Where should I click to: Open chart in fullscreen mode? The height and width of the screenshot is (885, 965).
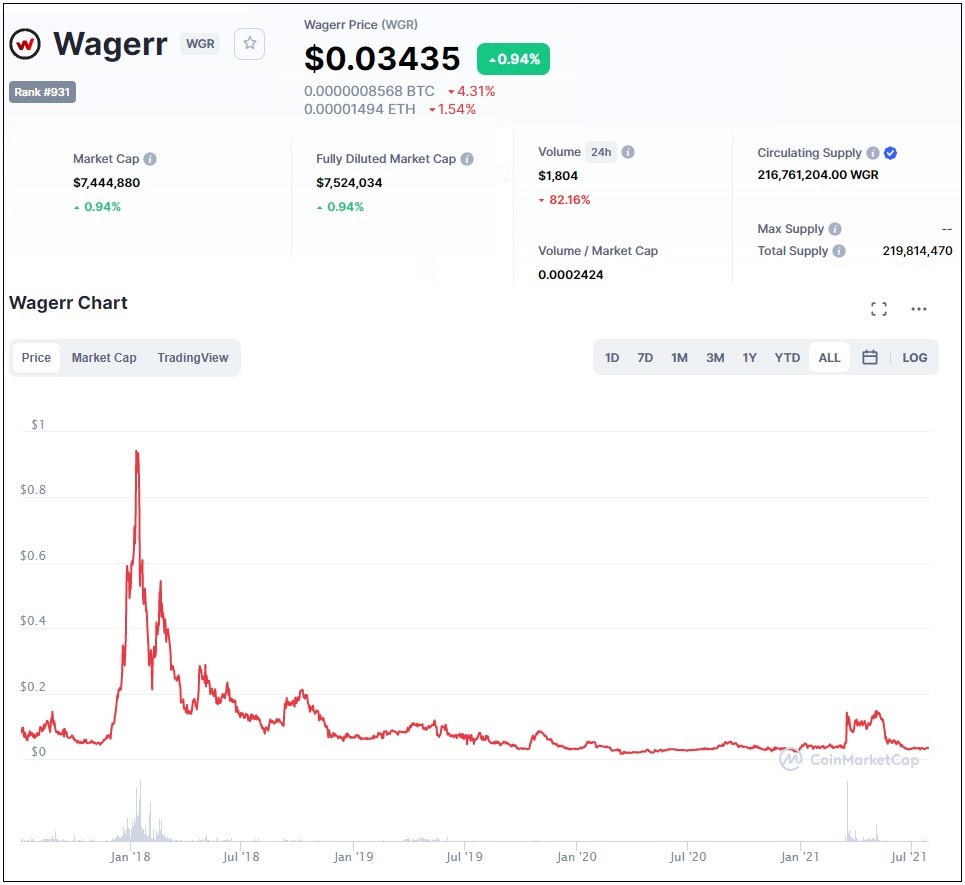click(879, 309)
